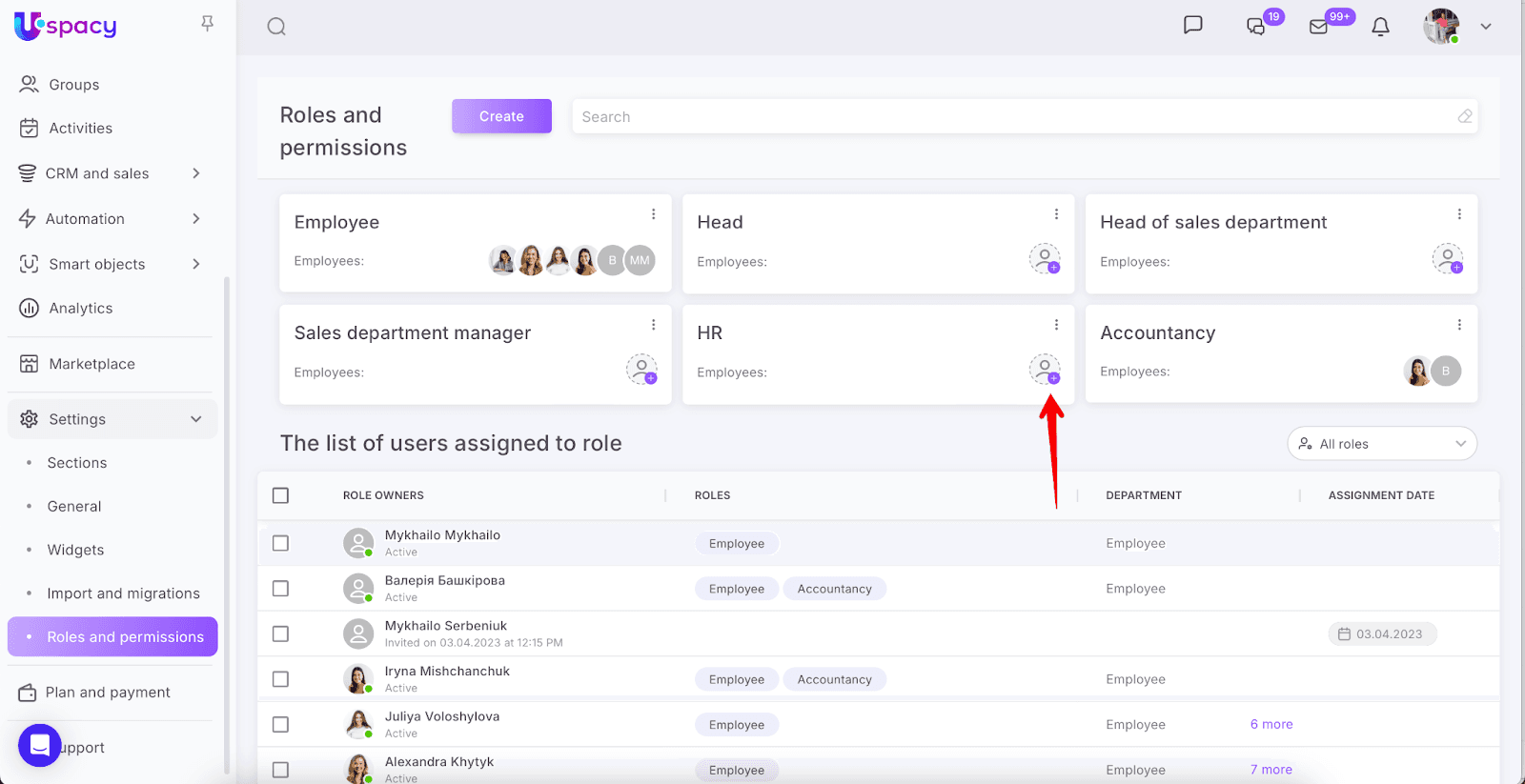Click add employee icon on HR role card

[x=1045, y=369]
